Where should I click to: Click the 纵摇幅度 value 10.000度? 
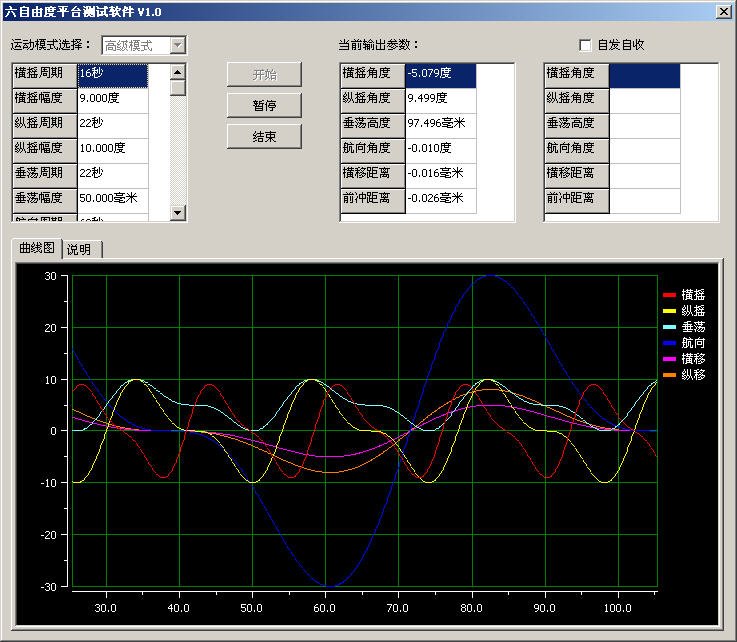tap(112, 148)
